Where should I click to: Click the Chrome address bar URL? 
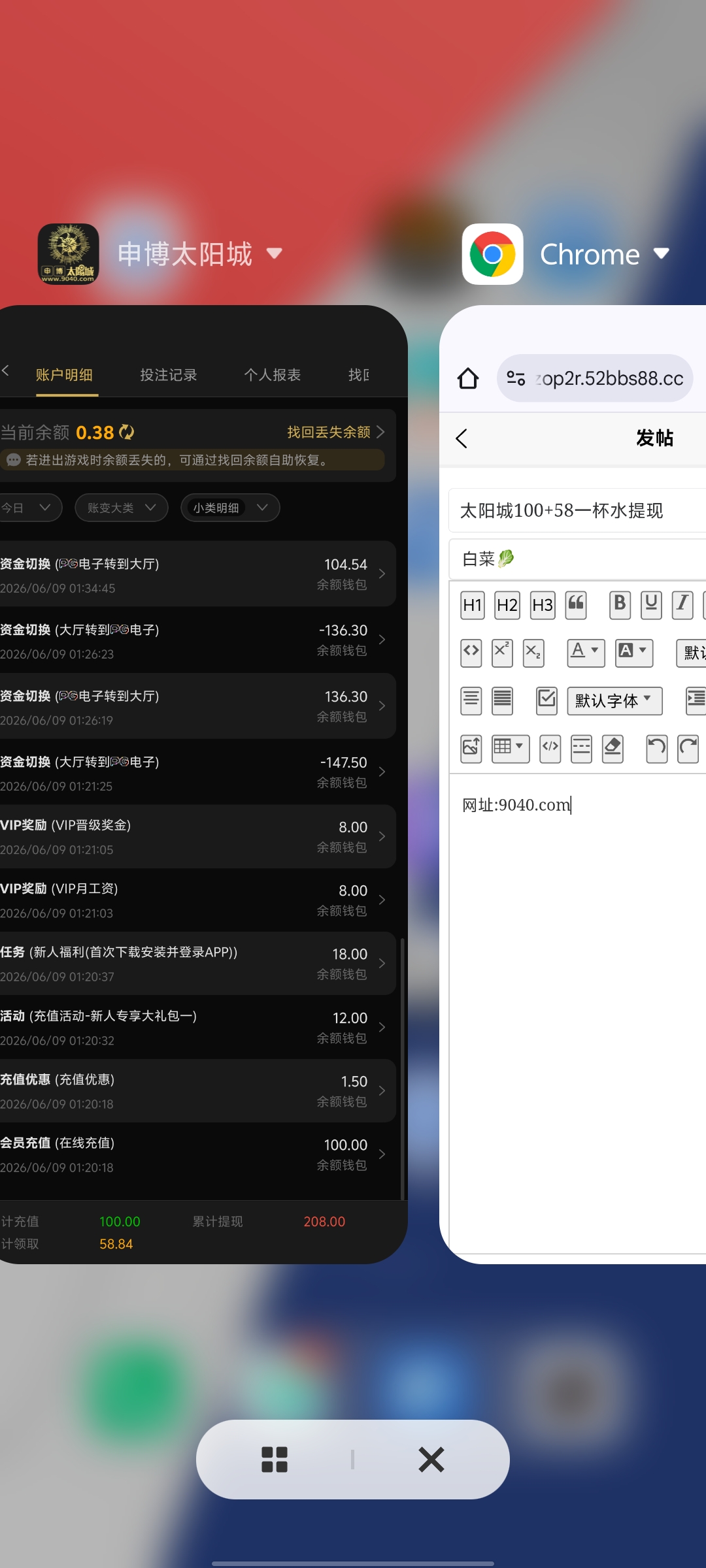609,378
